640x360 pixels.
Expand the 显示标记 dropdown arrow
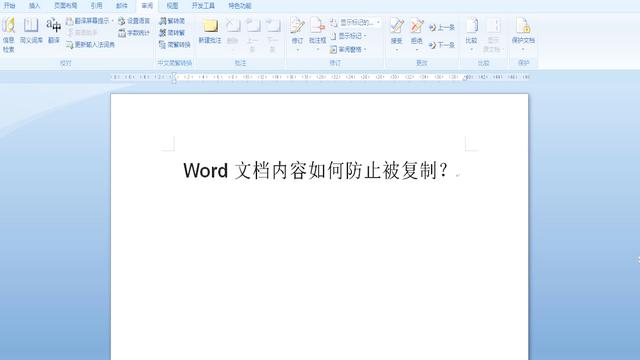coord(364,36)
